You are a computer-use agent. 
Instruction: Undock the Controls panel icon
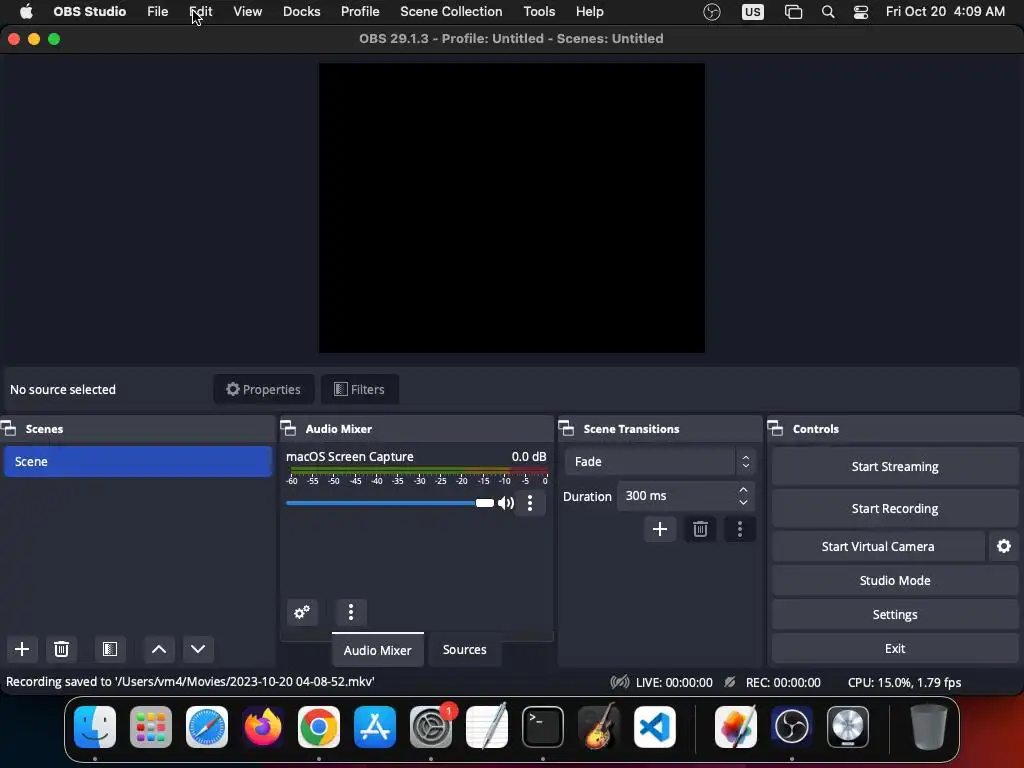tap(775, 429)
